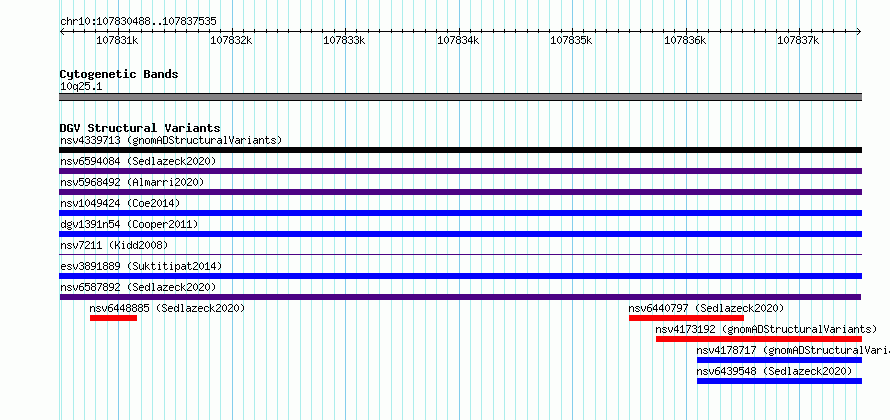This screenshot has width=890, height=420.
Task: Click the ruler's left arrowhead
Action: (x=62, y=32)
